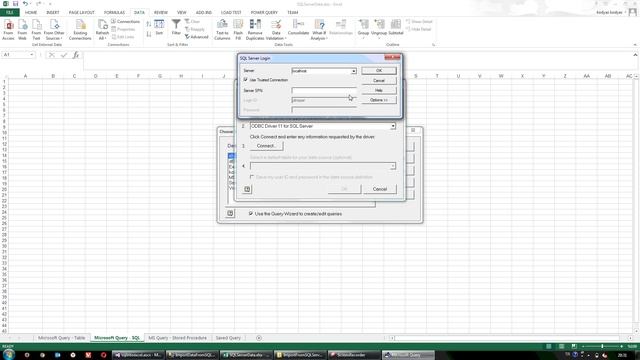Open the ODBC Driver 11 driver dropdown

coord(393,126)
